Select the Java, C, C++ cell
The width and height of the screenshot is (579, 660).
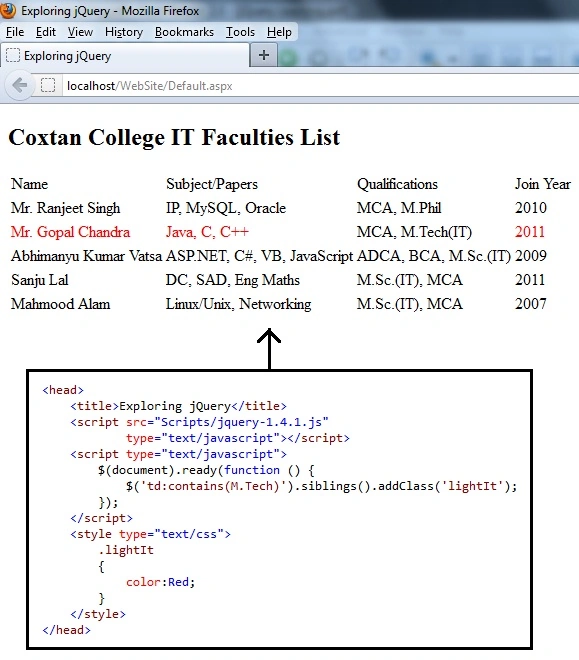point(207,232)
